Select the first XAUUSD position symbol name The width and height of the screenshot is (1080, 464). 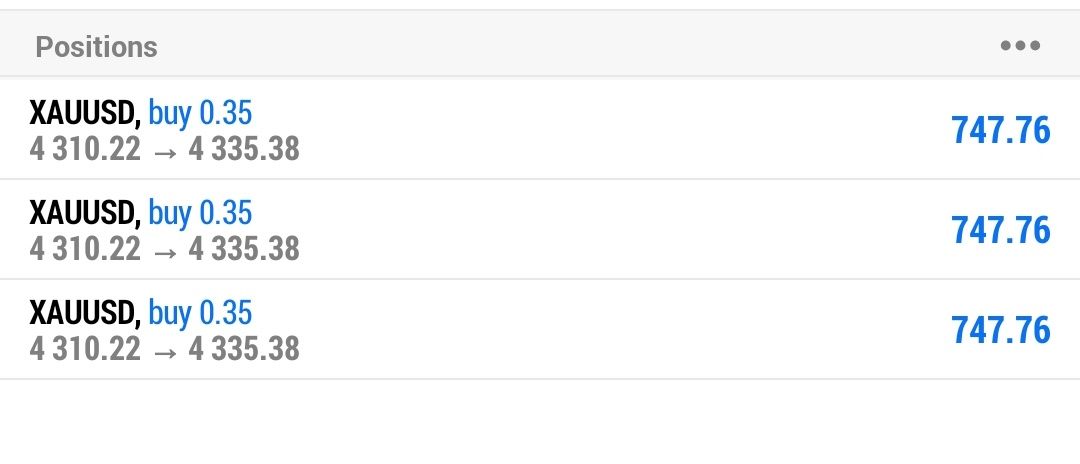(84, 114)
